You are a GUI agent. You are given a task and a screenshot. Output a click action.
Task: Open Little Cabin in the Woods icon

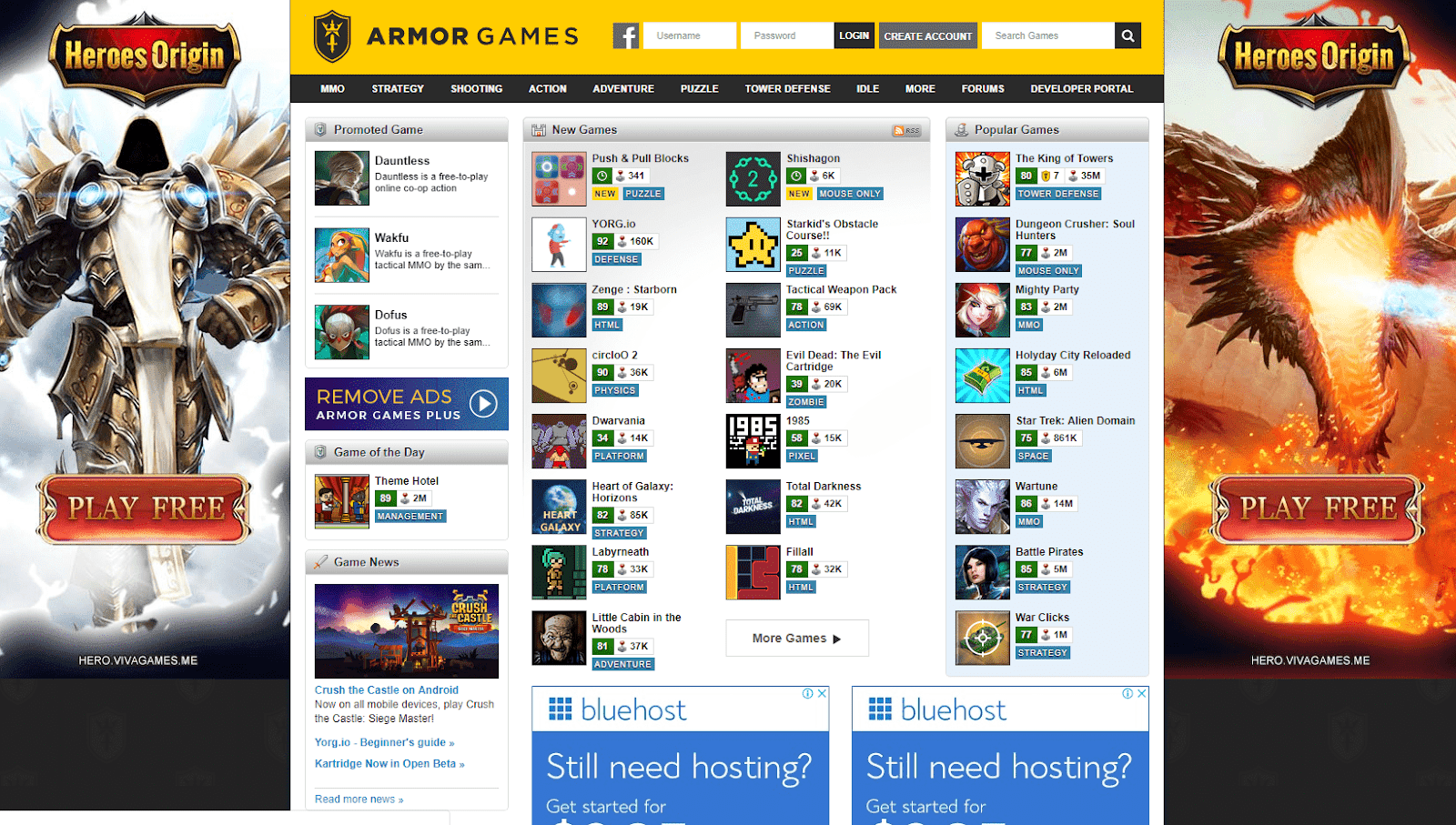click(x=559, y=638)
